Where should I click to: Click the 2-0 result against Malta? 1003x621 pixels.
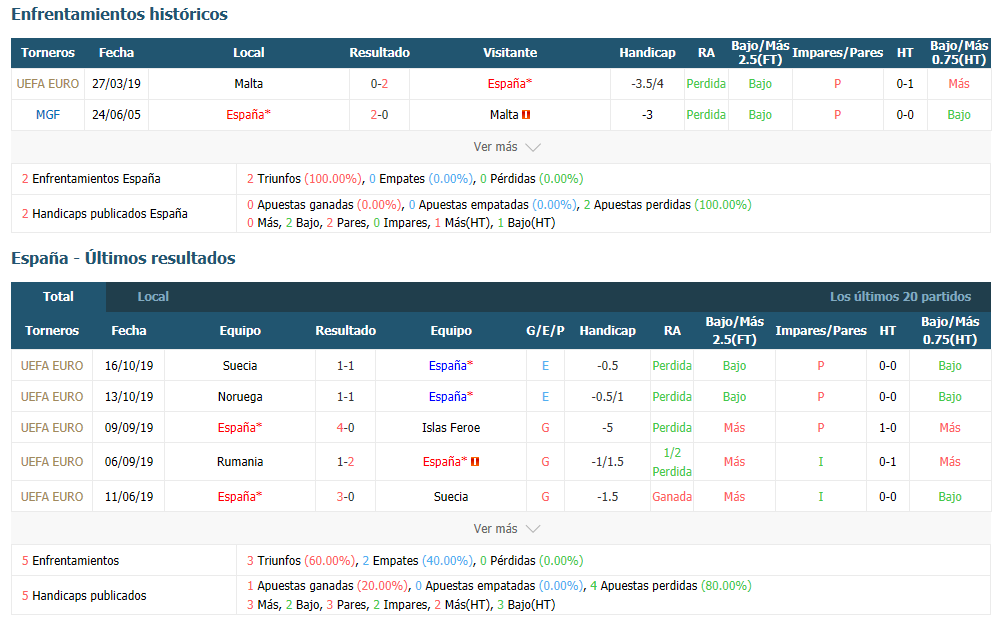[379, 115]
